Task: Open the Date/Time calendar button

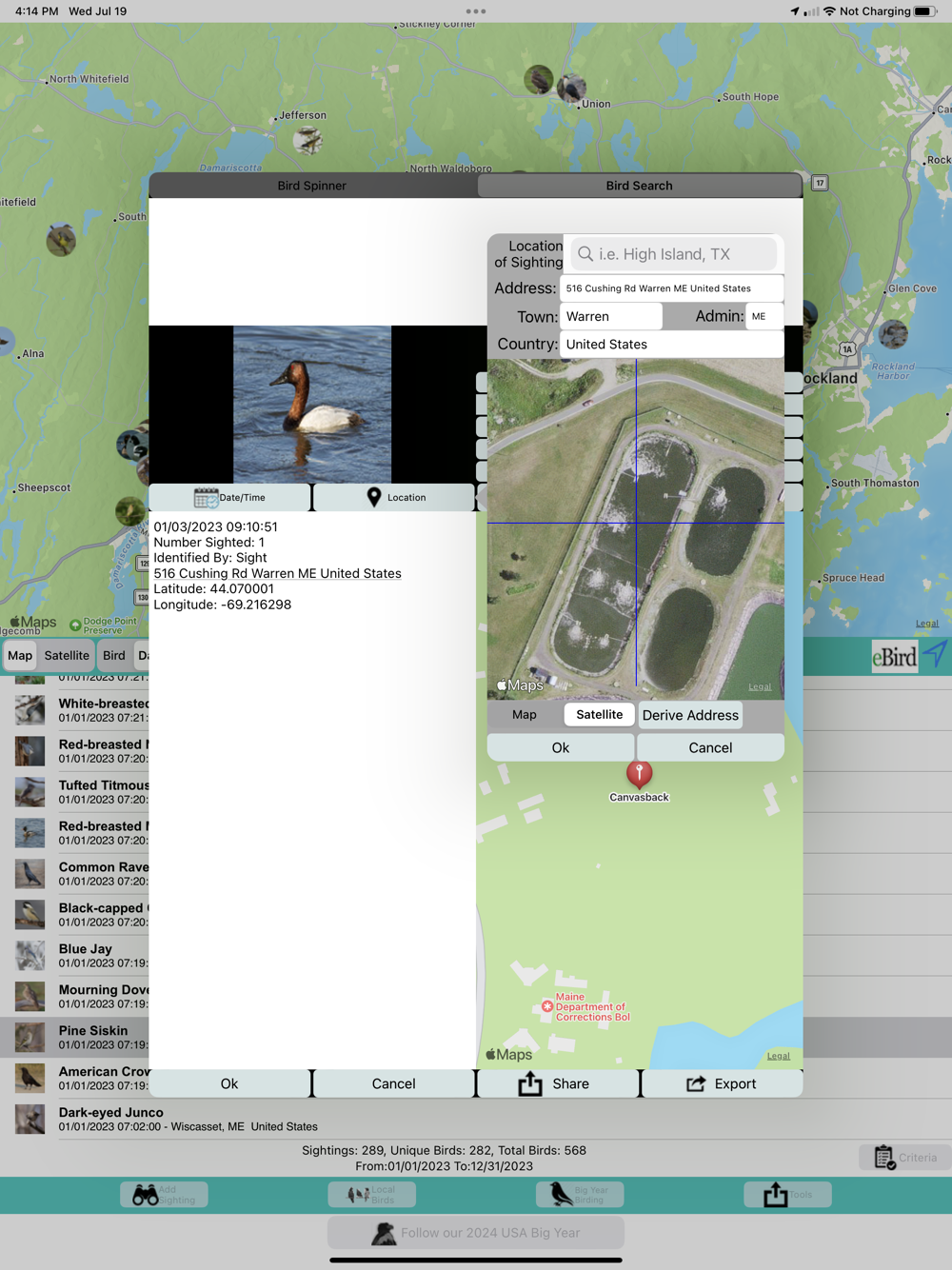Action: [229, 497]
